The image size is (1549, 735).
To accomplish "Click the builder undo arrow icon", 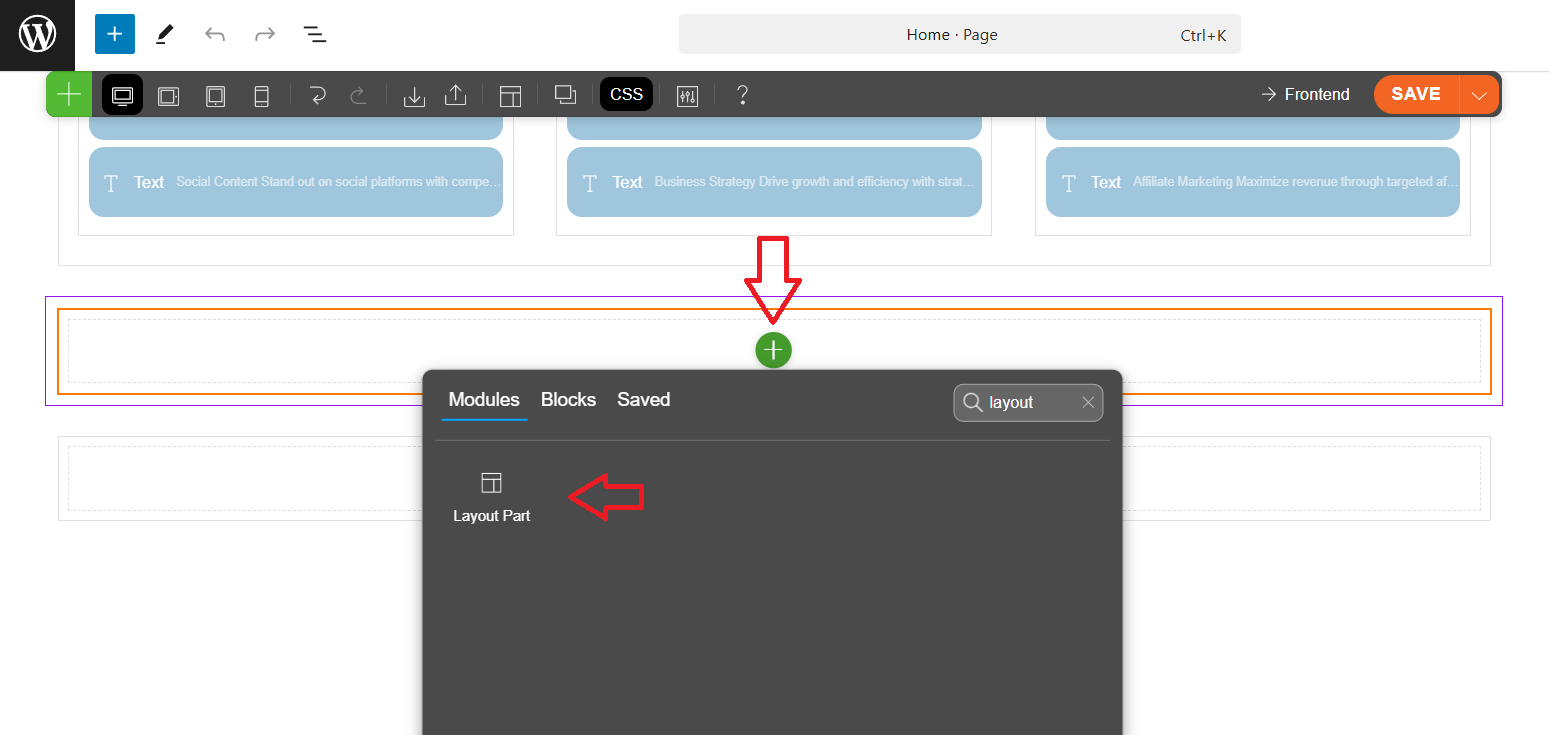I will click(x=318, y=95).
